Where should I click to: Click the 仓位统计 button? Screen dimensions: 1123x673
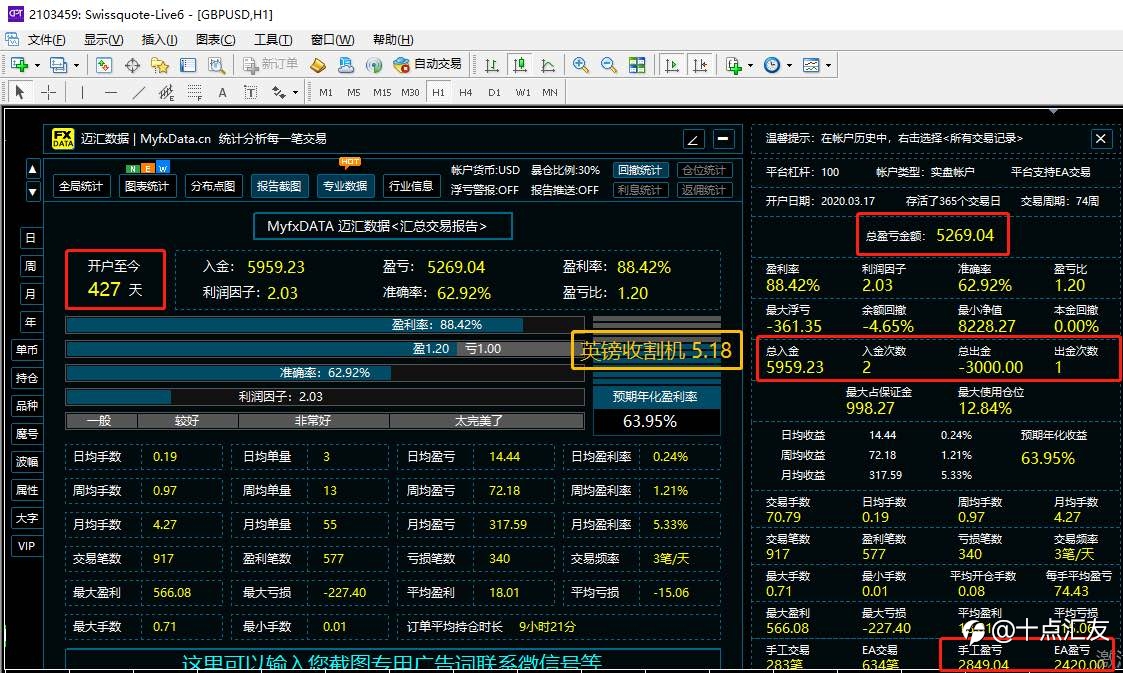[704, 170]
